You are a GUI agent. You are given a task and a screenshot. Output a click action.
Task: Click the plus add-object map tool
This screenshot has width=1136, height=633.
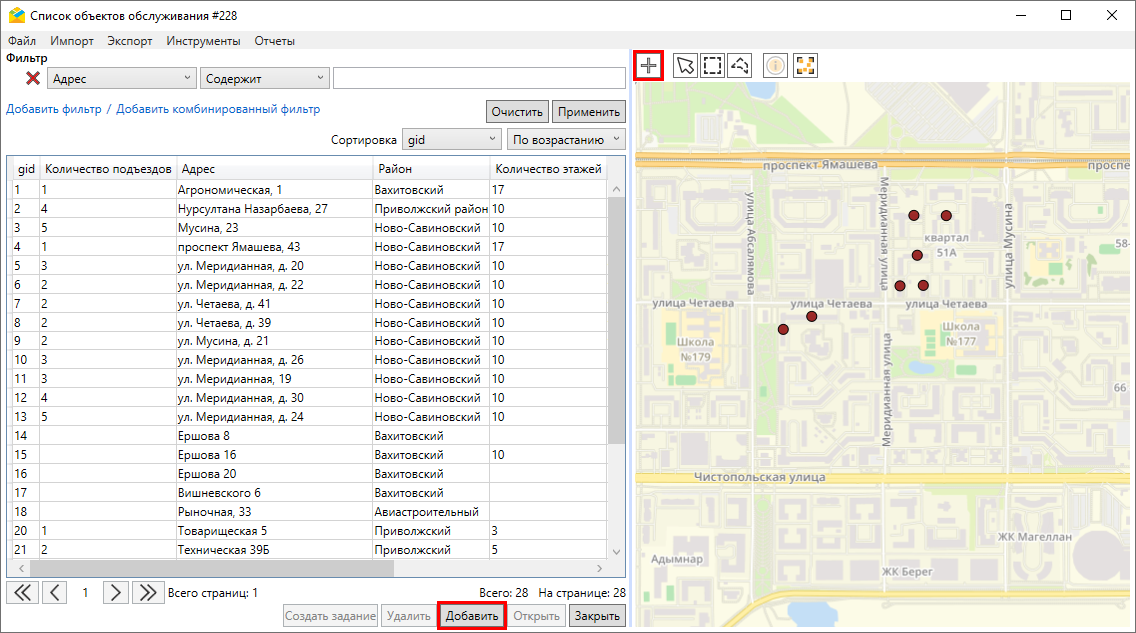649,66
